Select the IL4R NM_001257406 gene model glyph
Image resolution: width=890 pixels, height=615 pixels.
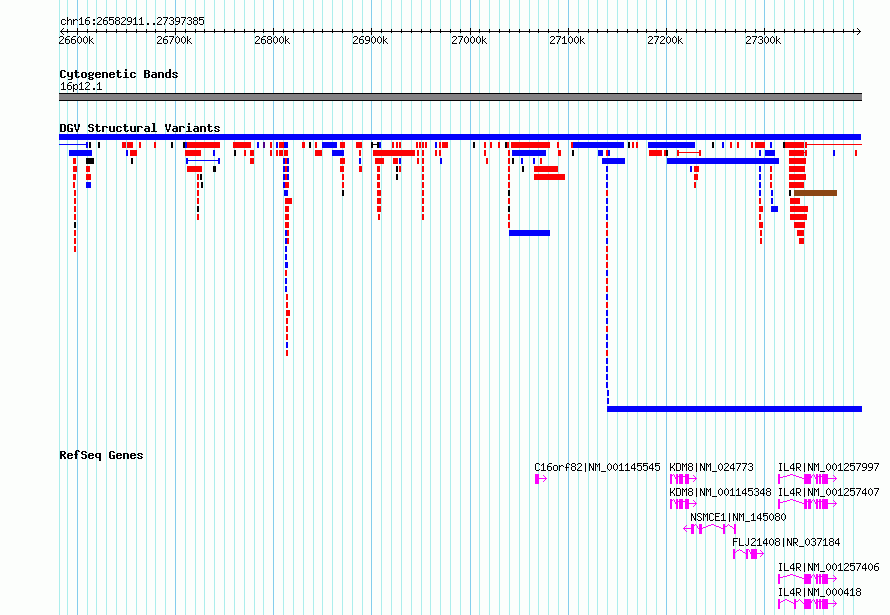(x=807, y=579)
